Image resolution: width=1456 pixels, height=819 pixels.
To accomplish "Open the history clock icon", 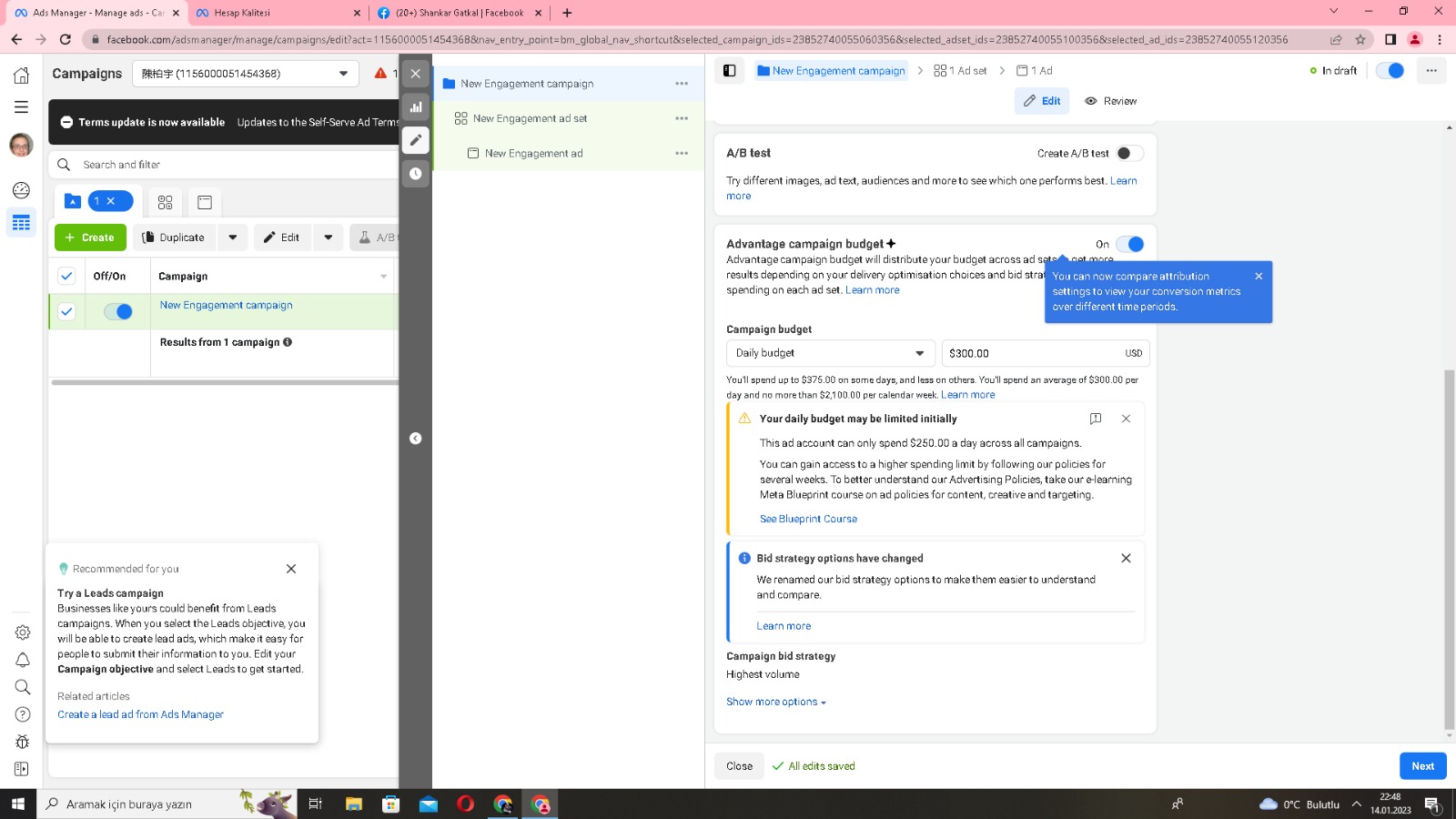I will tap(416, 173).
